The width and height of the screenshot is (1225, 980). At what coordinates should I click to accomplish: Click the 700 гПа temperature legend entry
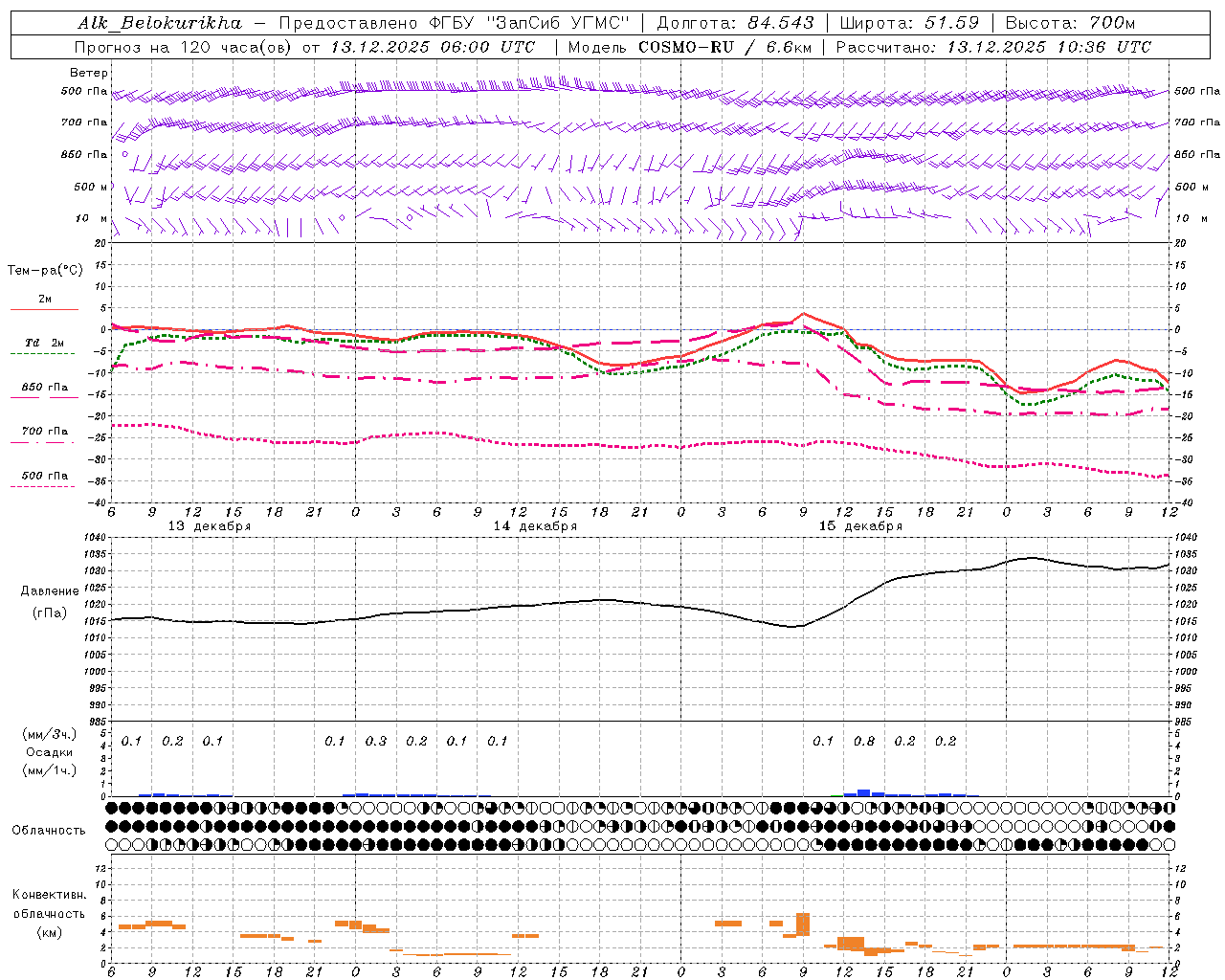(45, 432)
